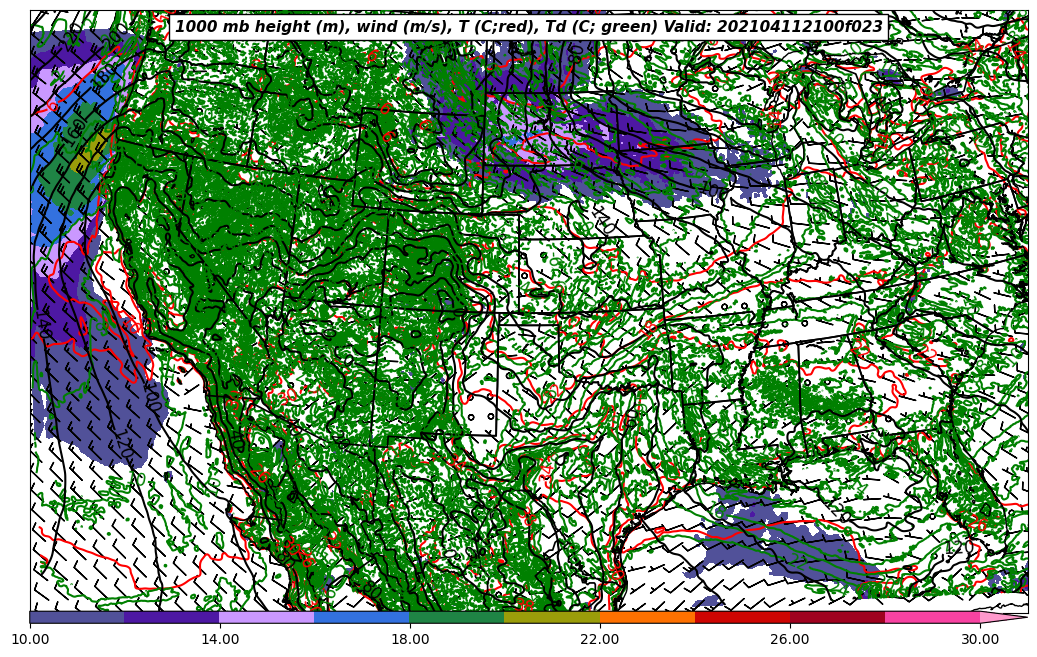Click the 10.00 colorbar tick label
The width and height of the screenshot is (1037, 657).
point(30,638)
